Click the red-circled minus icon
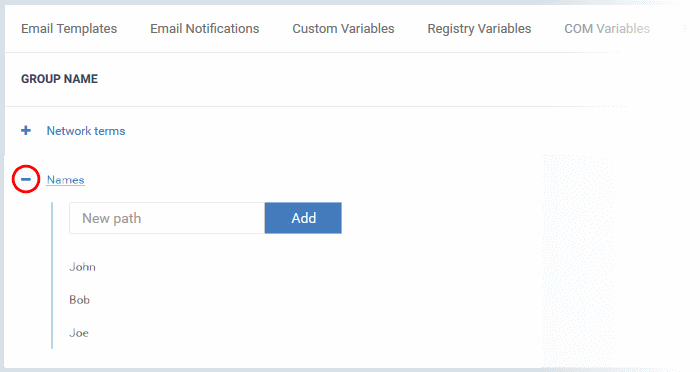This screenshot has height=372, width=700. (x=26, y=179)
